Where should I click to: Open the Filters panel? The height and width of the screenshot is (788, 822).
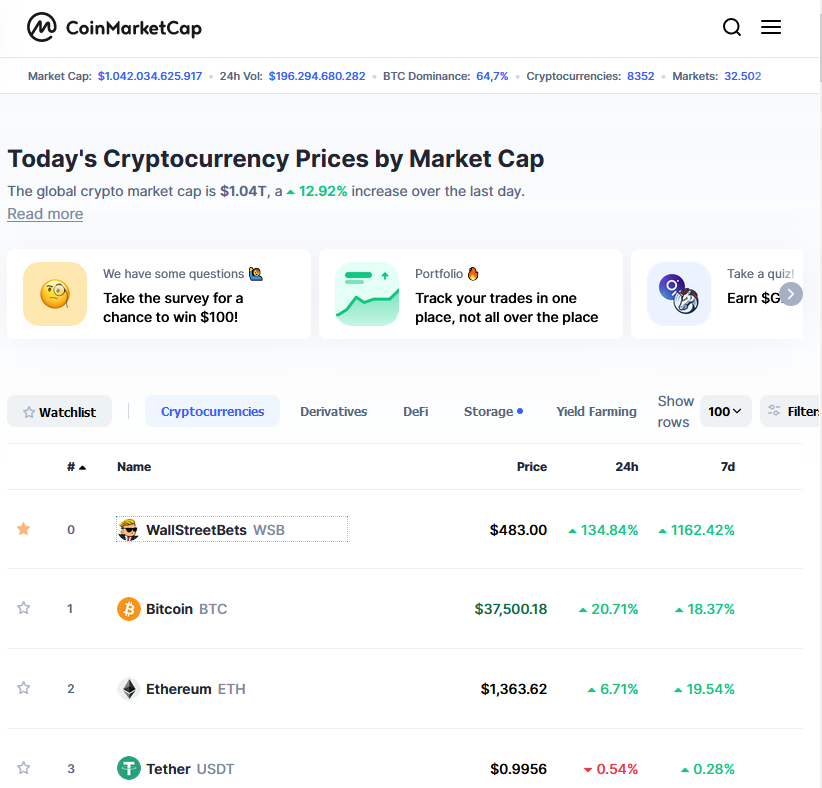[792, 411]
